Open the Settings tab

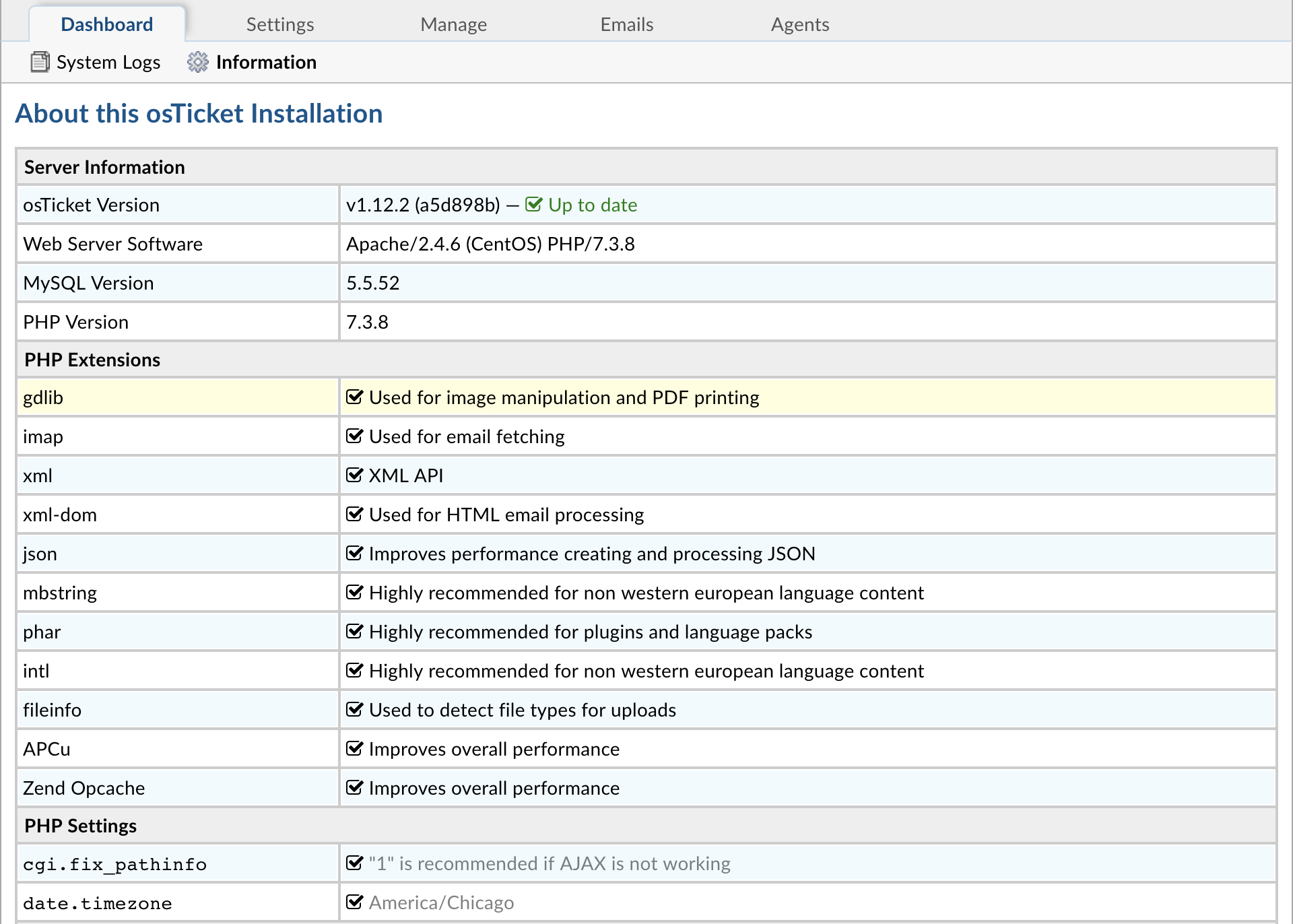click(279, 25)
